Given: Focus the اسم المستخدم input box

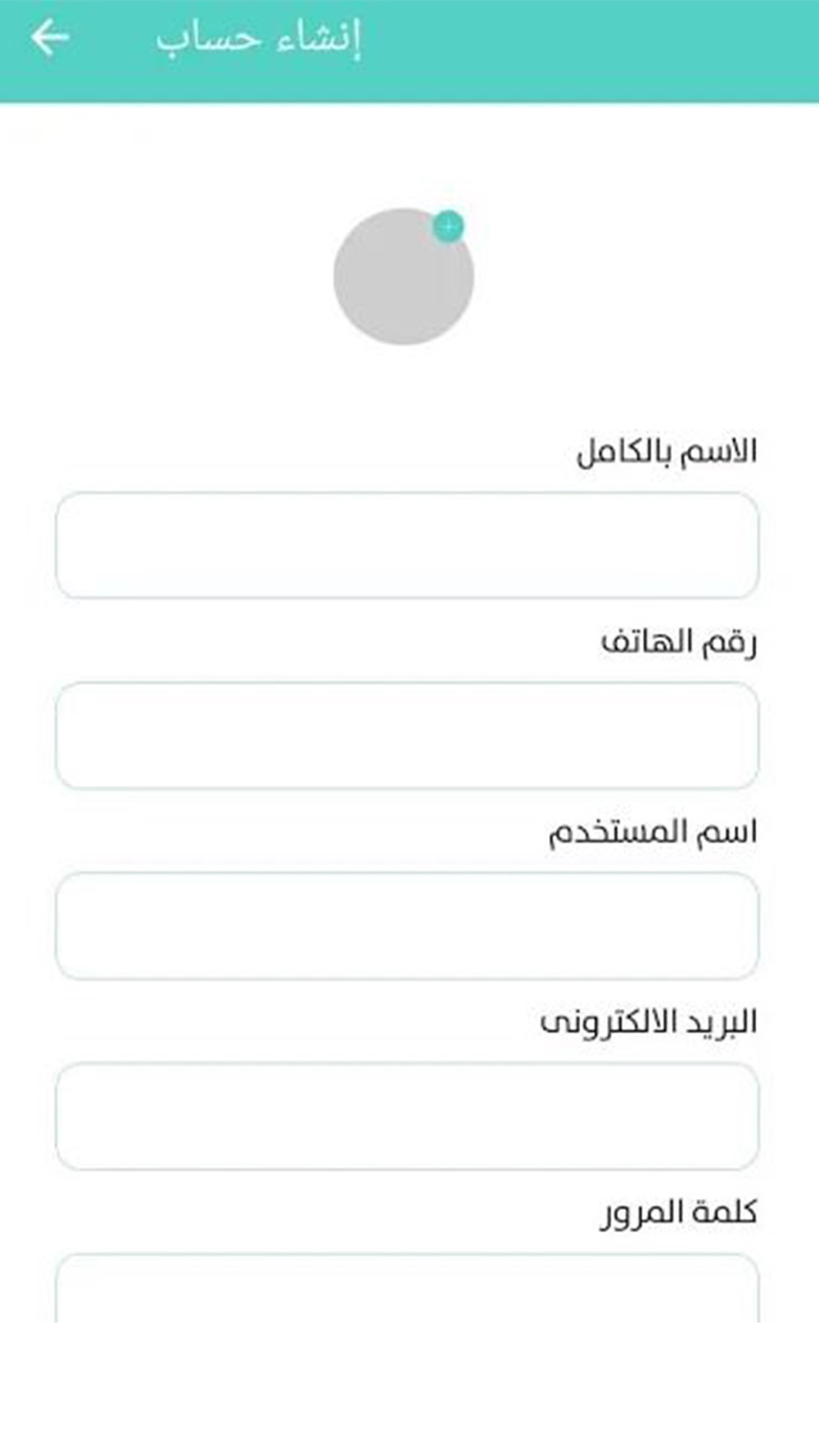Looking at the screenshot, I should tap(407, 925).
